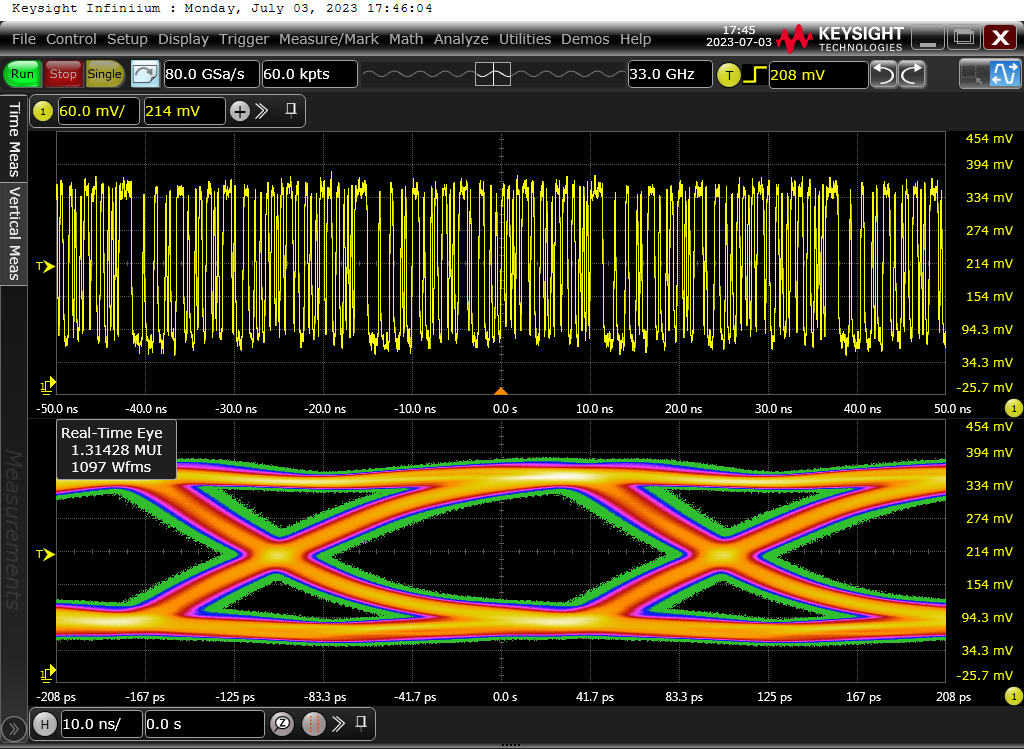Toggle channel 1 on/off button

click(43, 111)
